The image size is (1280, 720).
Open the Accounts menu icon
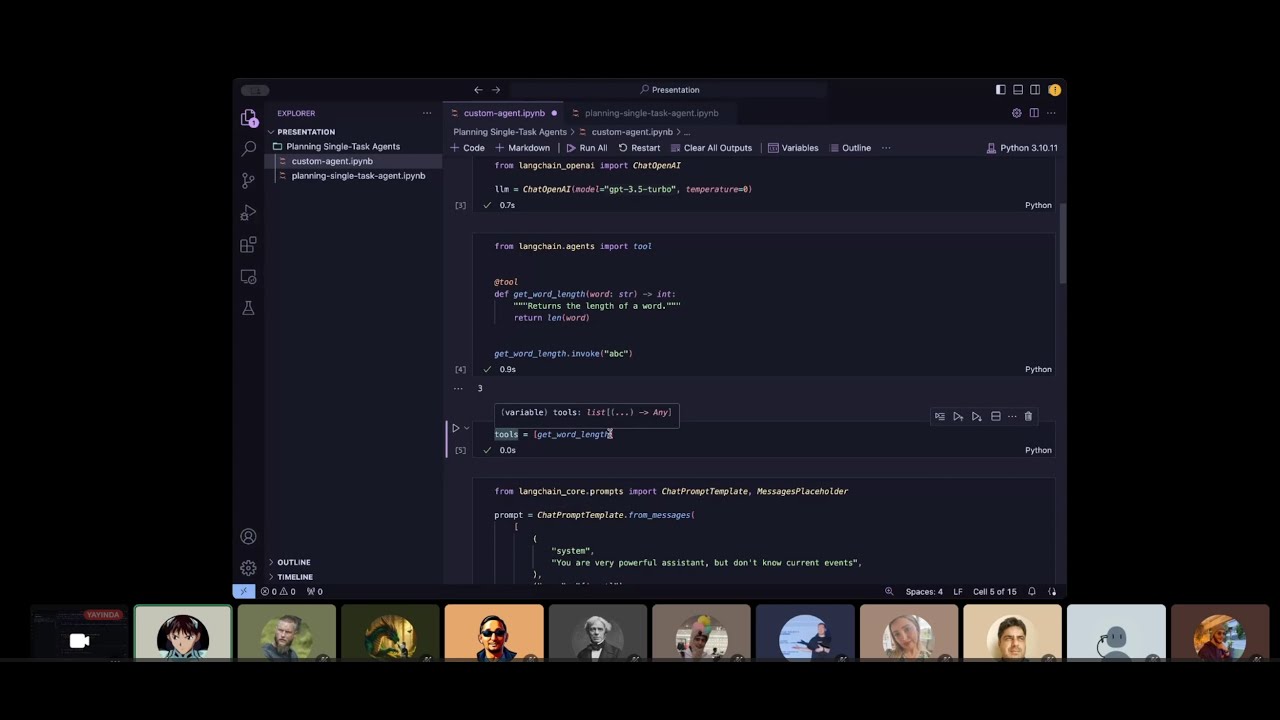(x=249, y=537)
